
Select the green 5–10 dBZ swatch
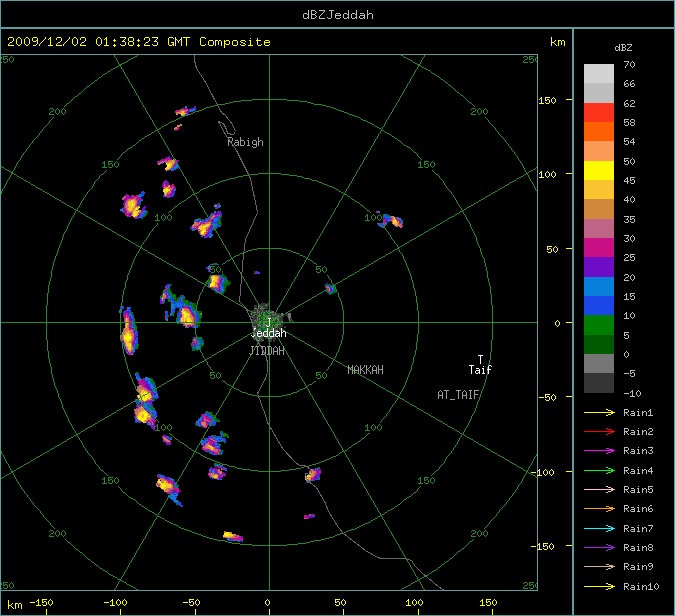click(x=599, y=325)
